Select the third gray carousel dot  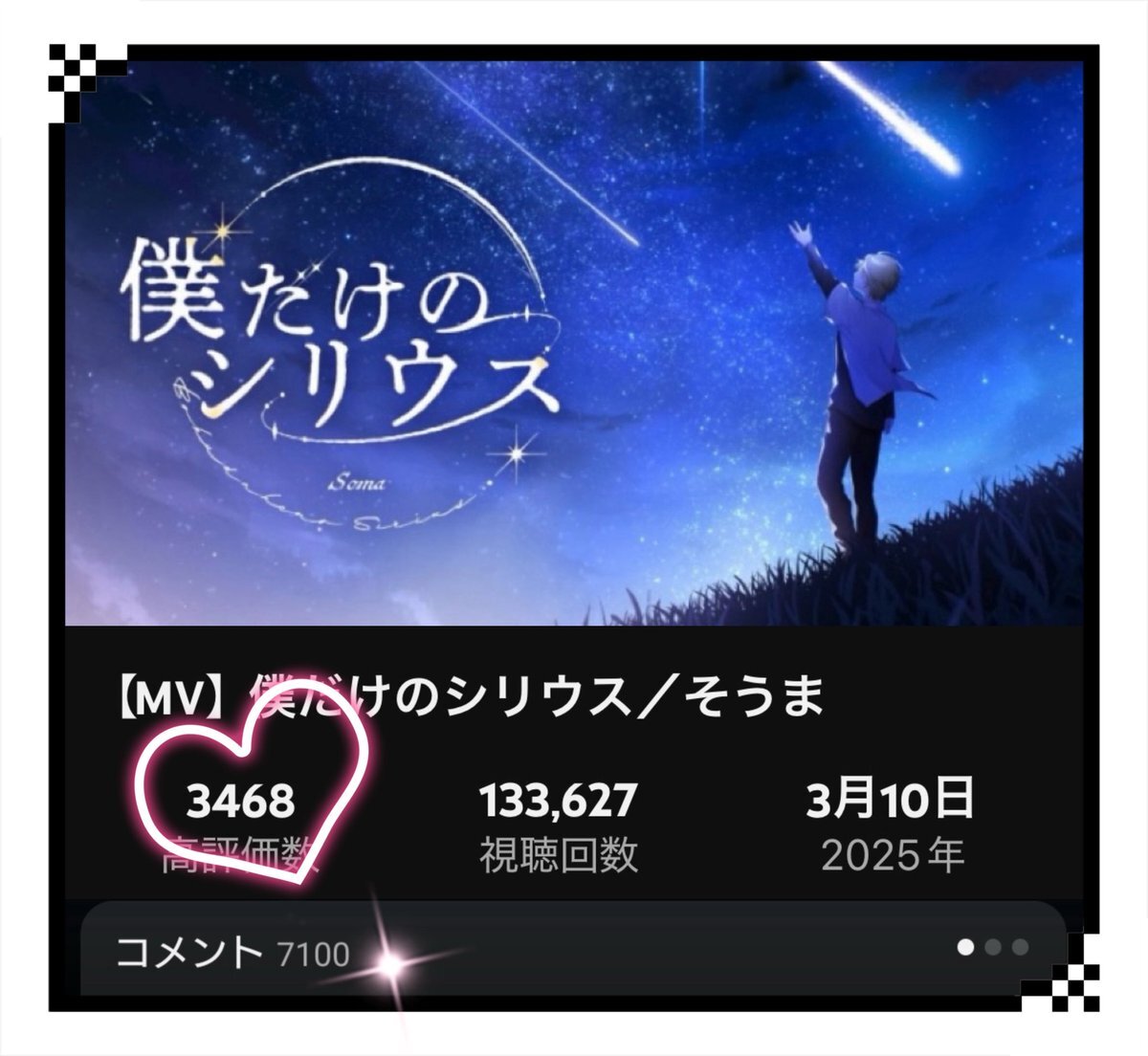(1020, 947)
